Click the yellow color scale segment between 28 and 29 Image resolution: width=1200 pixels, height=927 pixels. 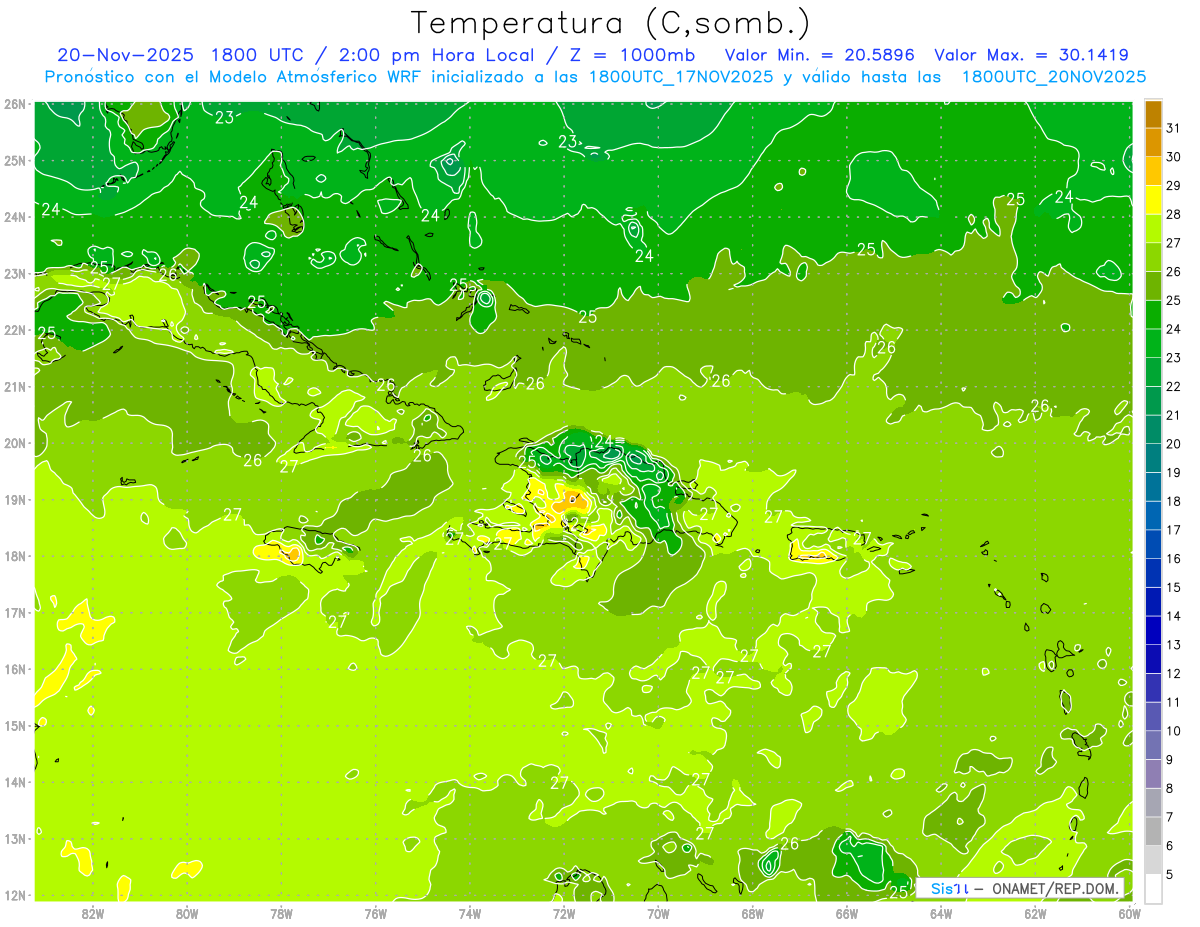(x=1153, y=200)
